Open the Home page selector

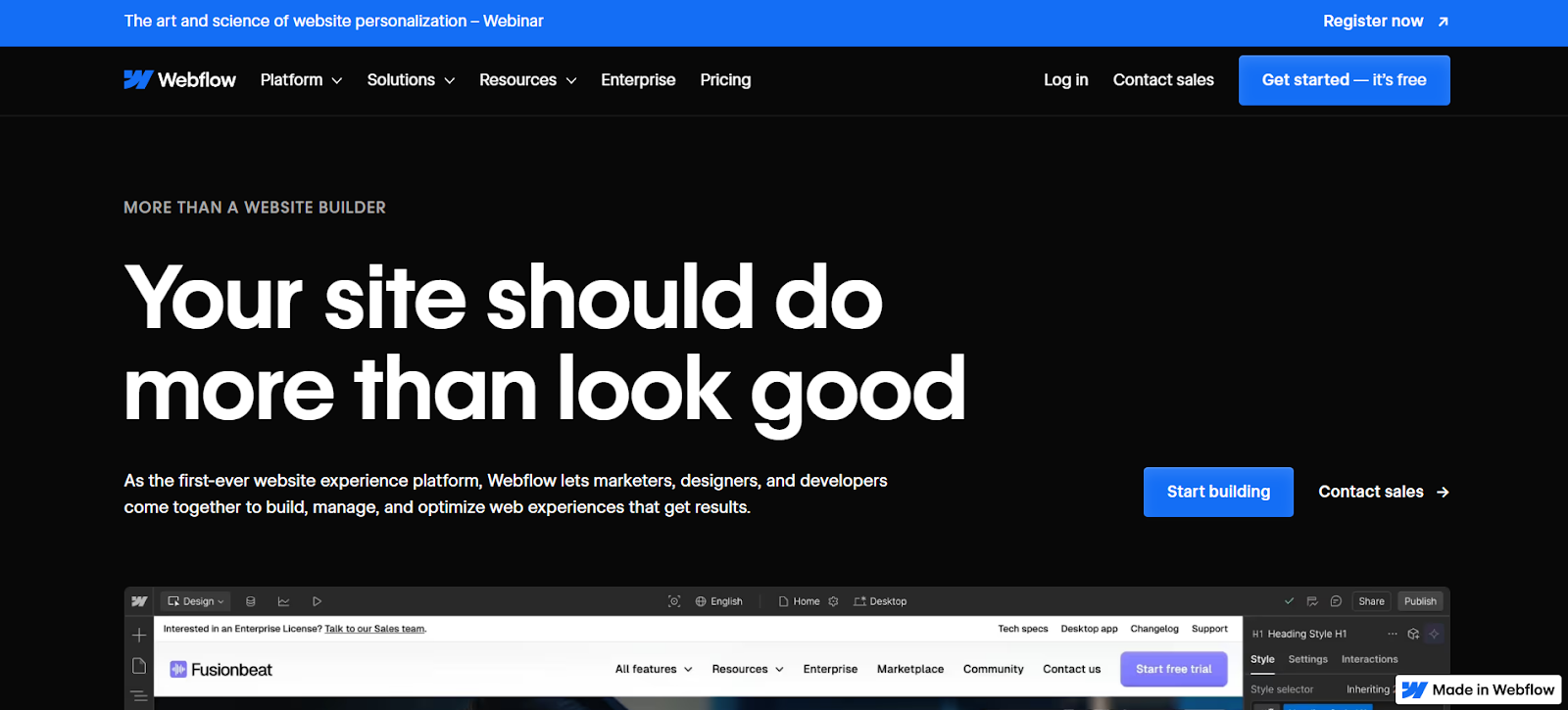point(799,601)
